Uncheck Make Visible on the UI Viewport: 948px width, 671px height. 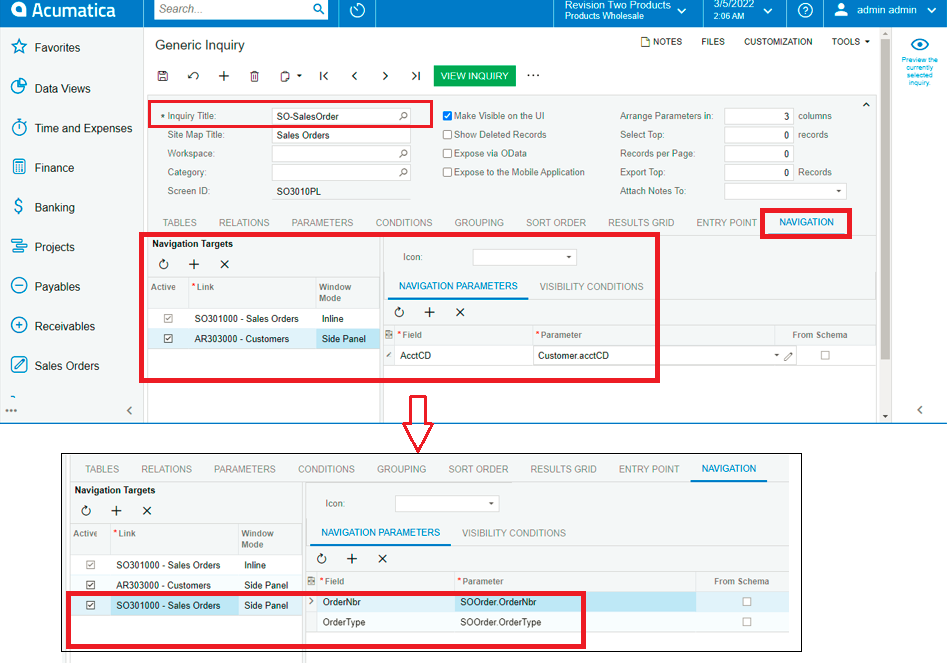pyautogui.click(x=447, y=115)
